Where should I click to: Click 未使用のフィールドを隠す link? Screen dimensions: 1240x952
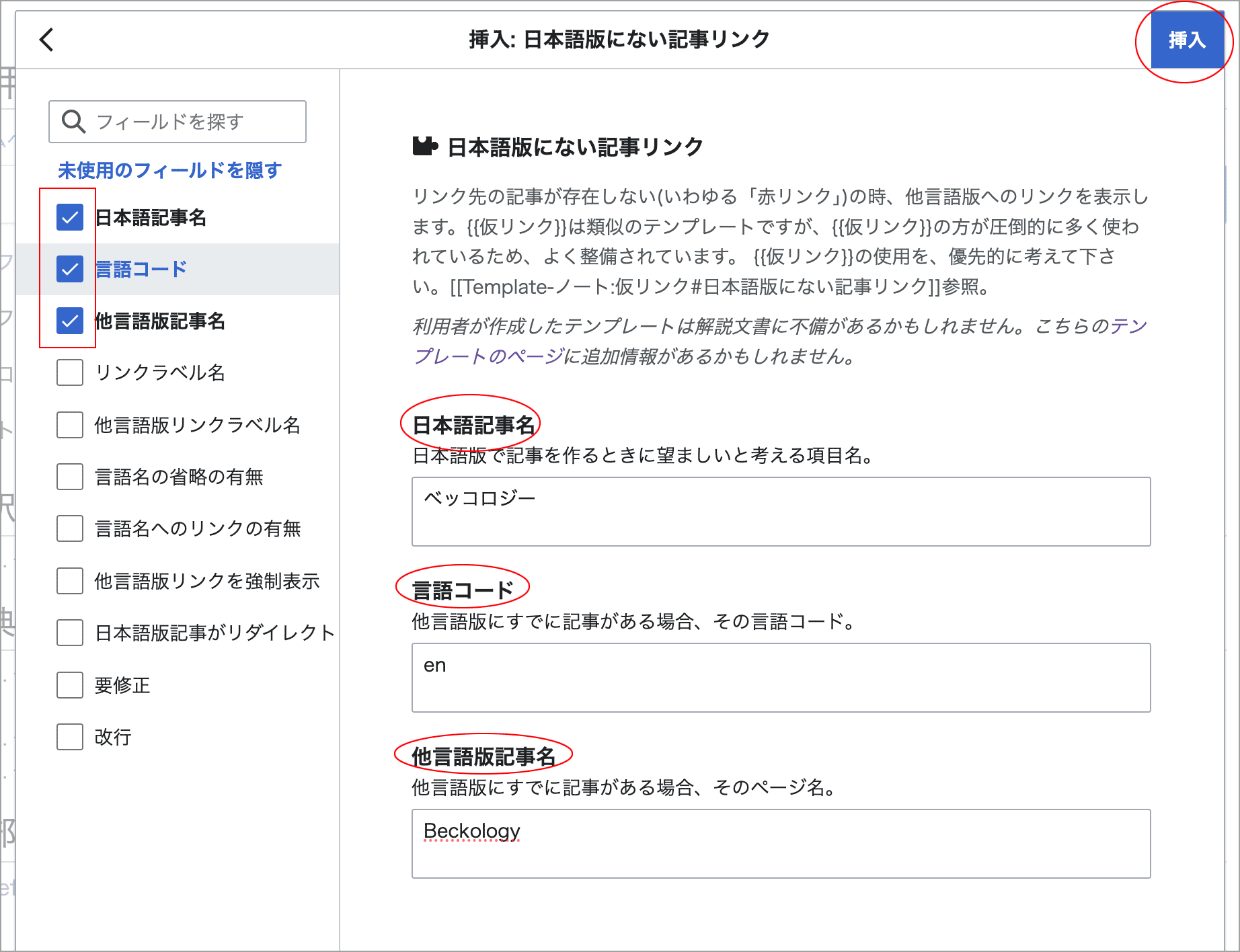(x=169, y=170)
